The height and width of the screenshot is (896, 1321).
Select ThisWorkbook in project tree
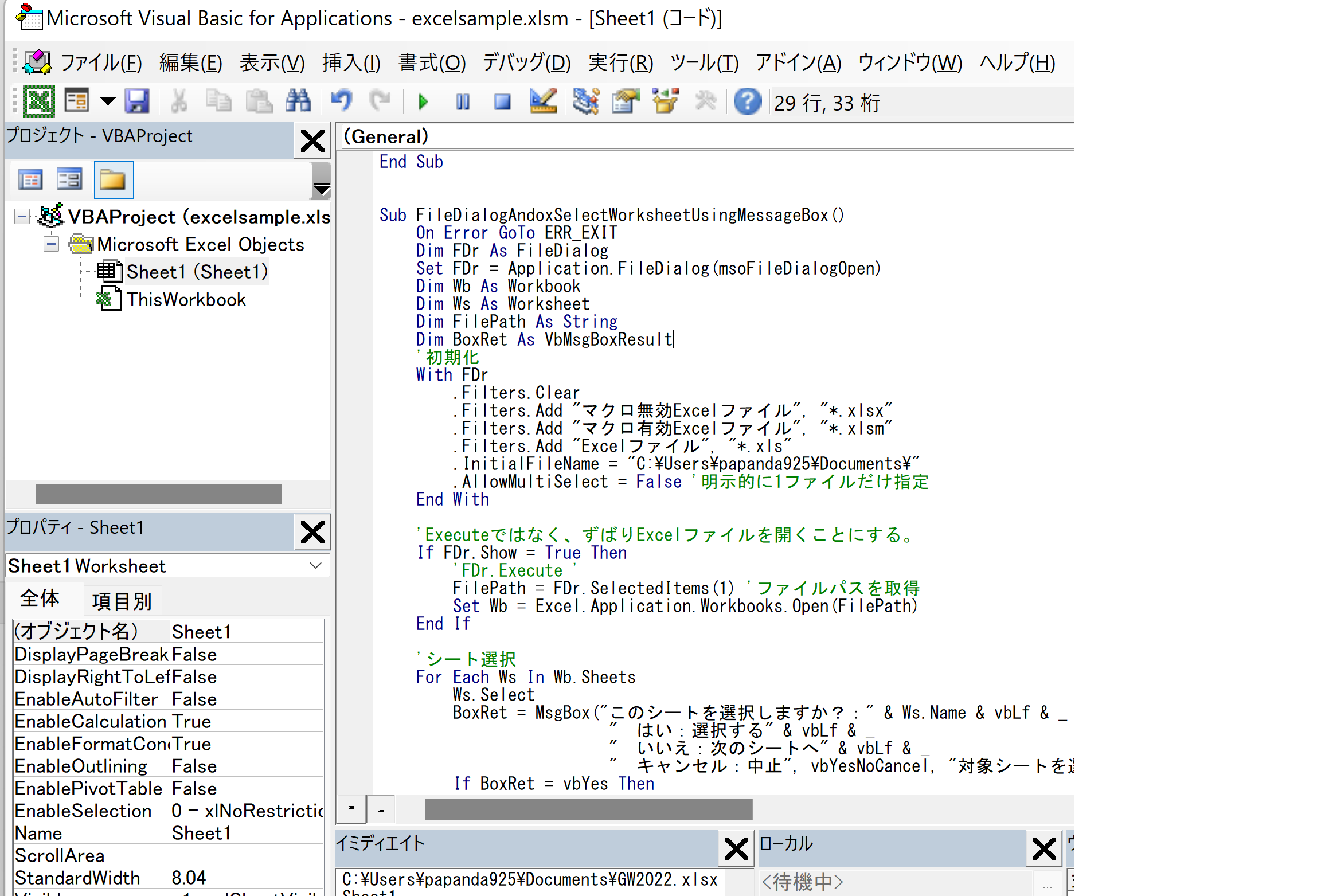(186, 300)
